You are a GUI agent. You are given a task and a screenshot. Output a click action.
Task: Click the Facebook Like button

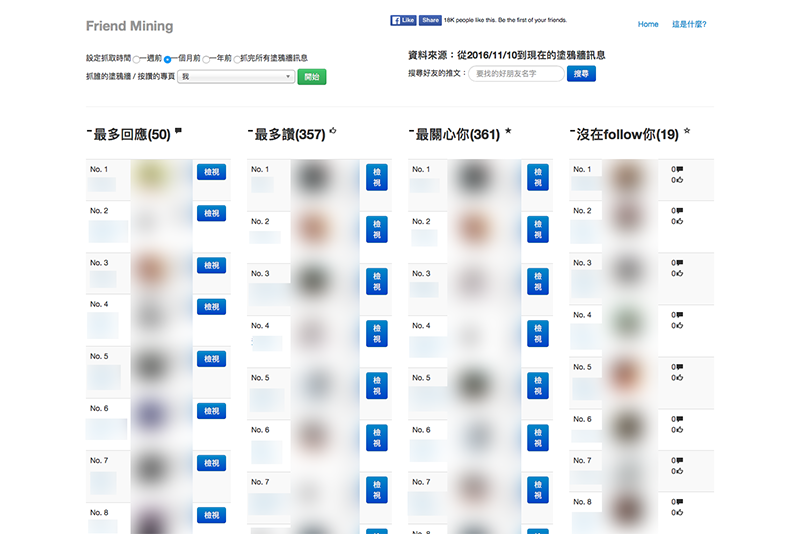point(403,20)
